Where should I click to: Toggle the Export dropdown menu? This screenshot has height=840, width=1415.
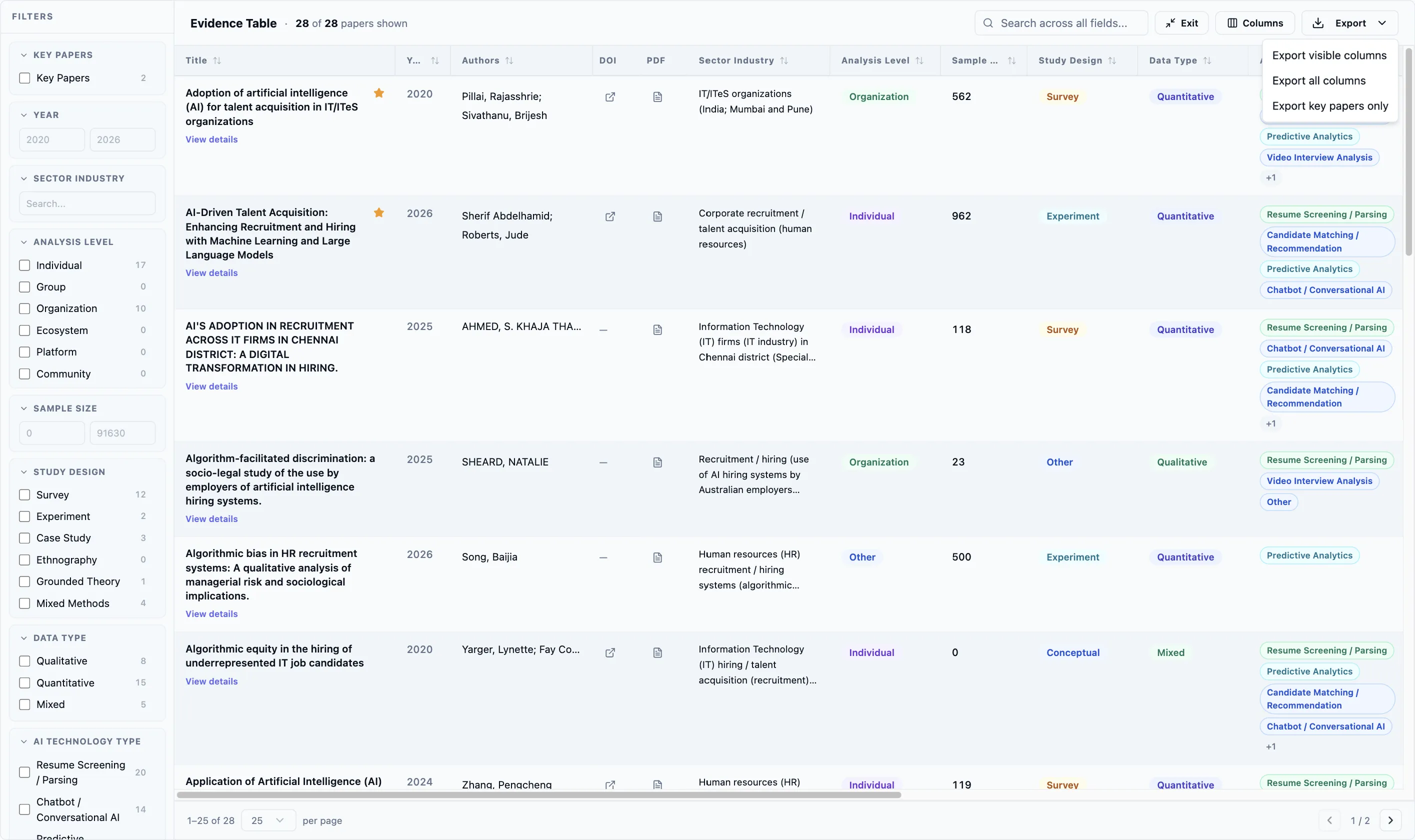point(1349,23)
